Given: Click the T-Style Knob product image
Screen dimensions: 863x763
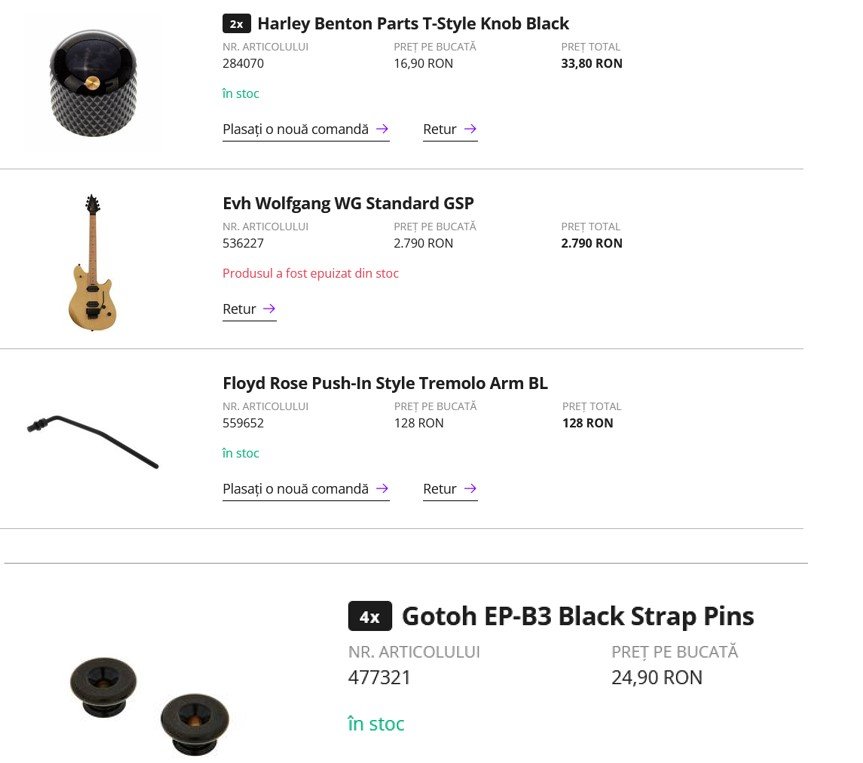Looking at the screenshot, I should pos(92,83).
